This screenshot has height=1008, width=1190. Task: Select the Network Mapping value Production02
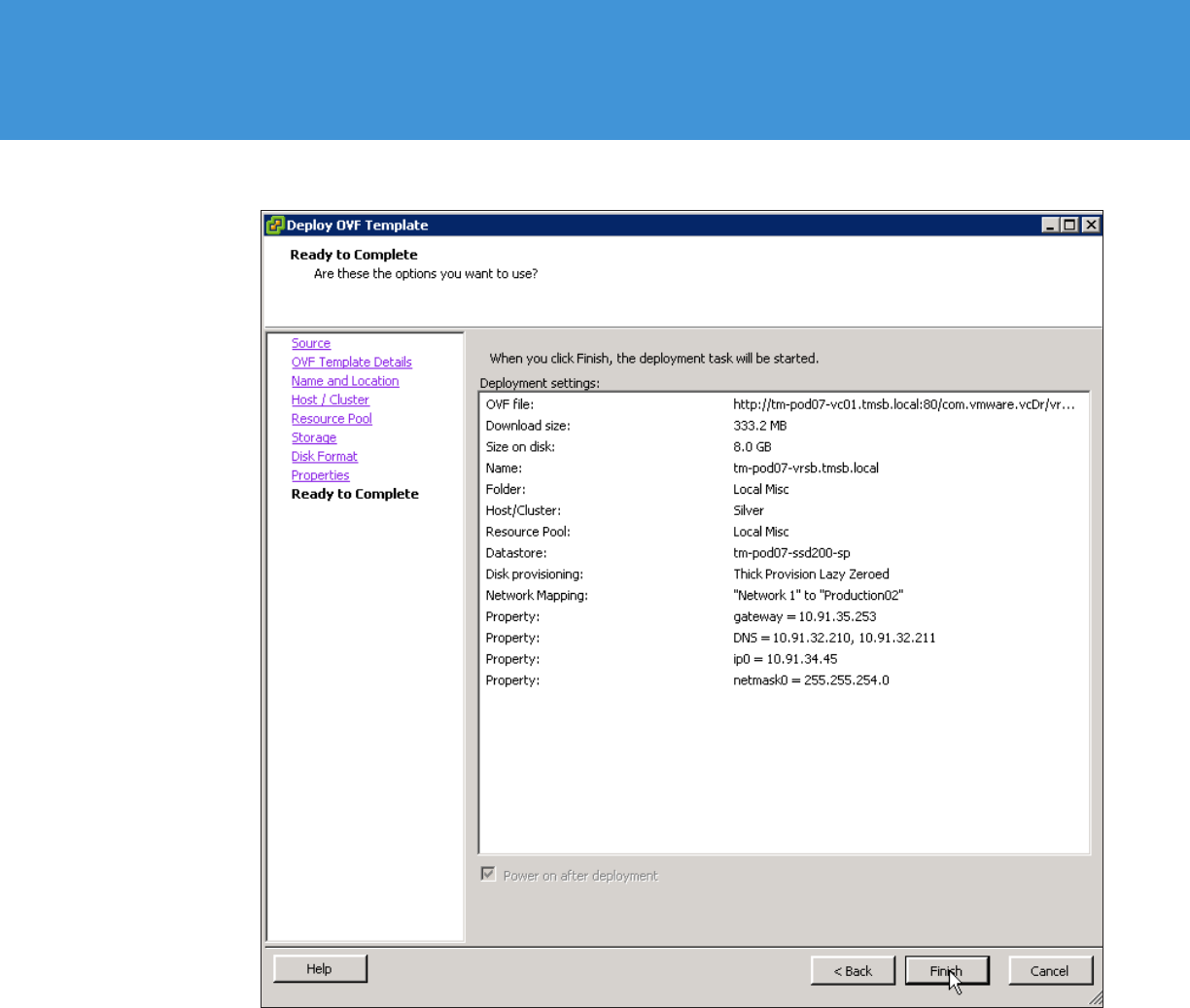pyautogui.click(x=819, y=596)
